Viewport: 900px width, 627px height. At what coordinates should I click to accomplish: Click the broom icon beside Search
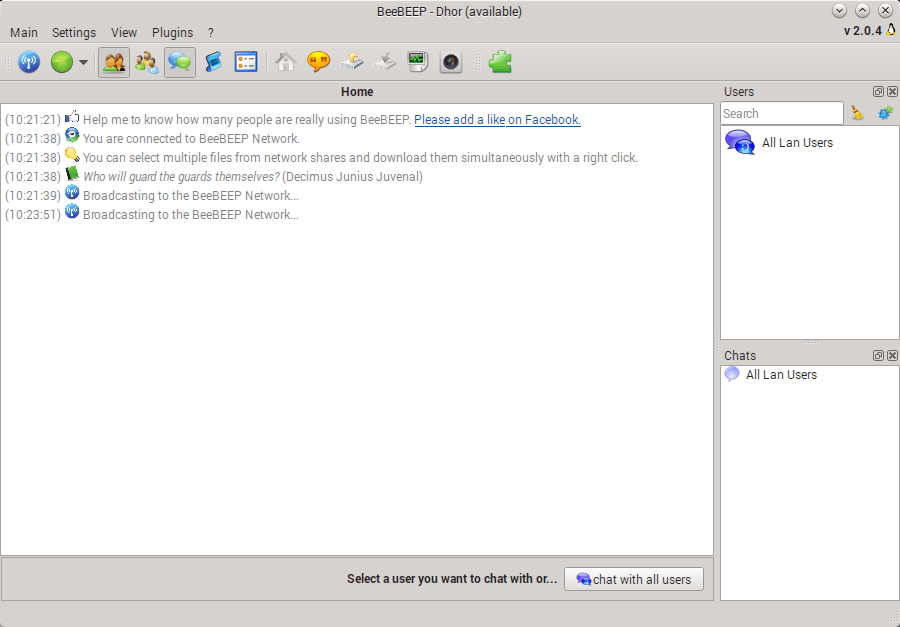pyautogui.click(x=858, y=114)
